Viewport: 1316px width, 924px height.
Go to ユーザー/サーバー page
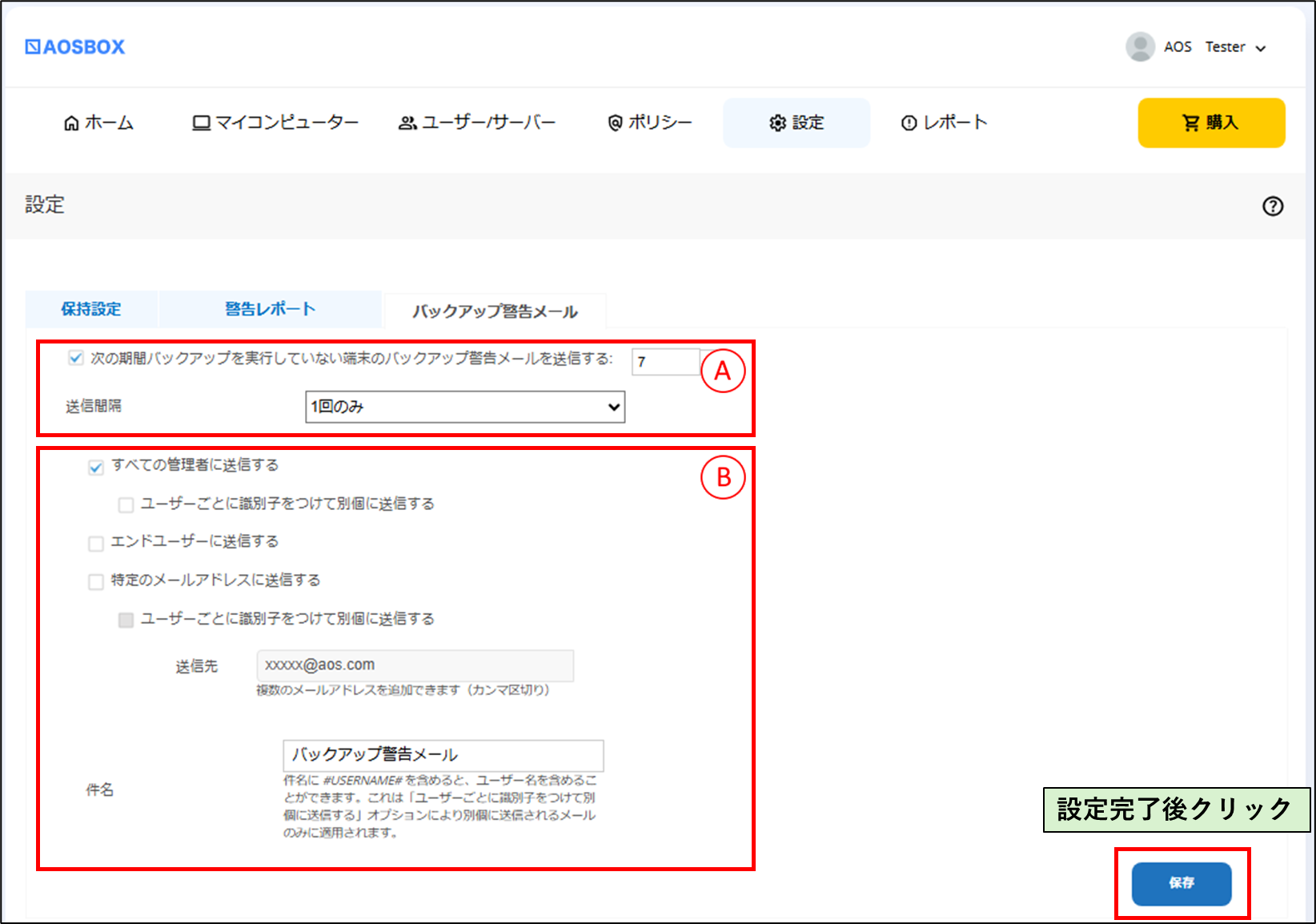[x=477, y=123]
